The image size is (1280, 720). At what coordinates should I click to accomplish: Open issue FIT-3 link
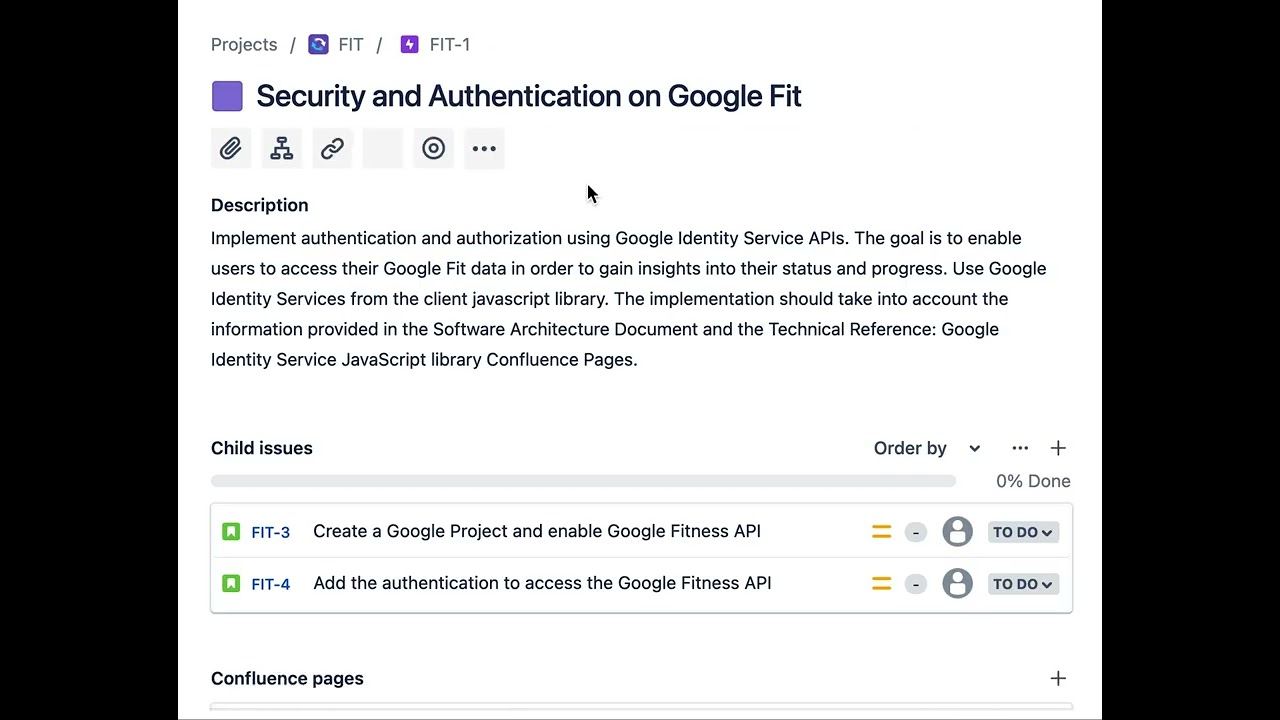click(270, 532)
